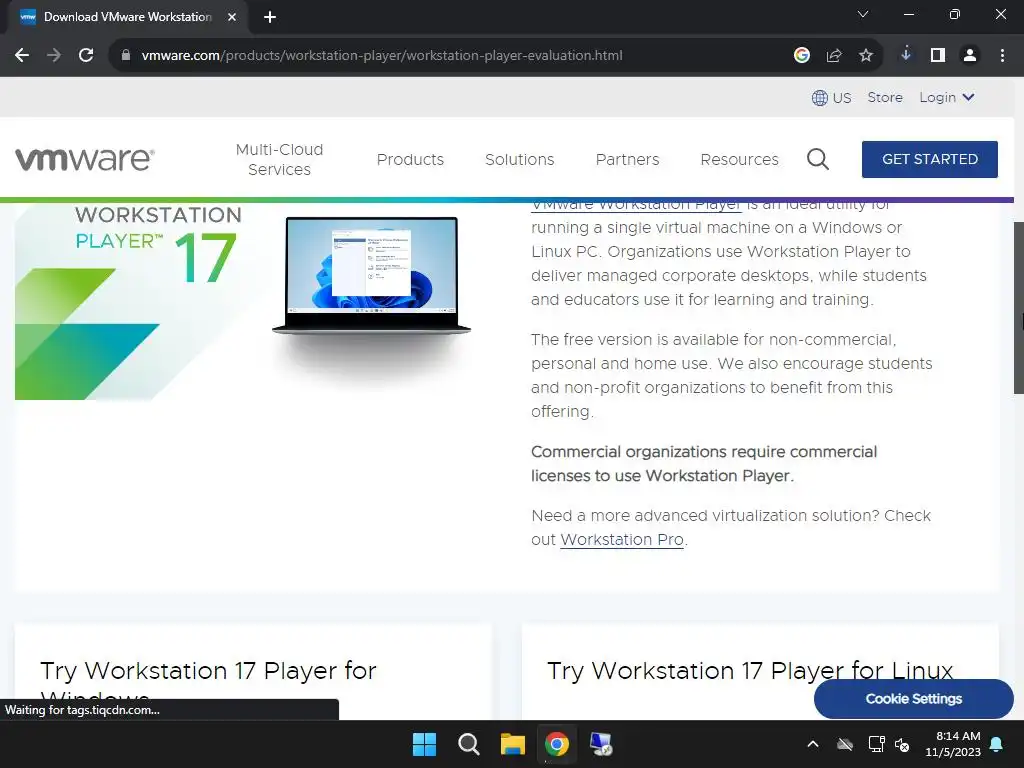Open File Explorer from taskbar
The width and height of the screenshot is (1024, 768).
point(513,744)
